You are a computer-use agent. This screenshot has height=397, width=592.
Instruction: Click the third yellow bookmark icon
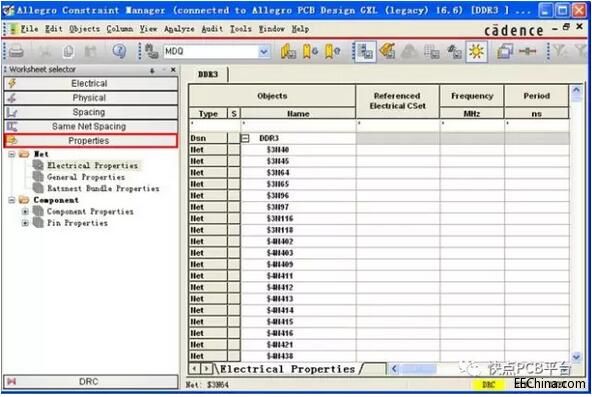tap(332, 51)
